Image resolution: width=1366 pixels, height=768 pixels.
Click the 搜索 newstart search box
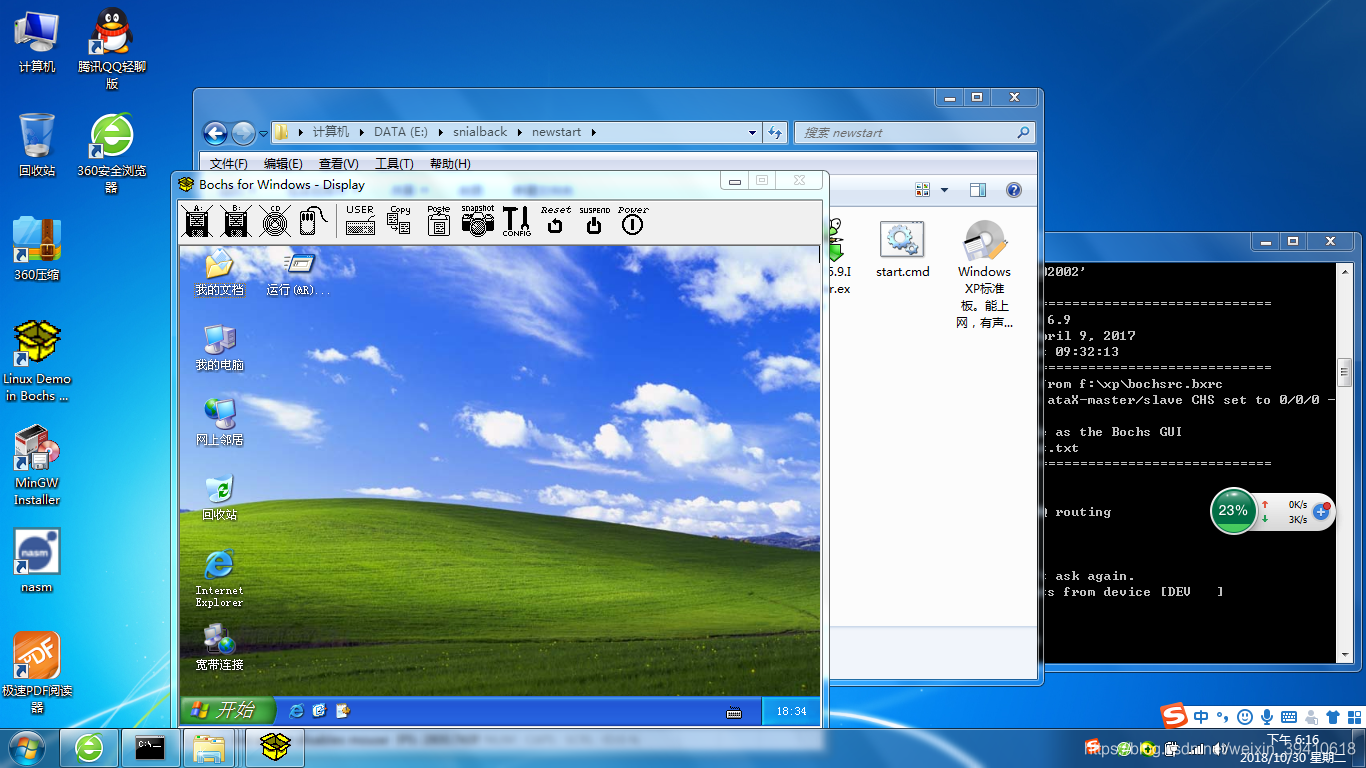point(914,132)
